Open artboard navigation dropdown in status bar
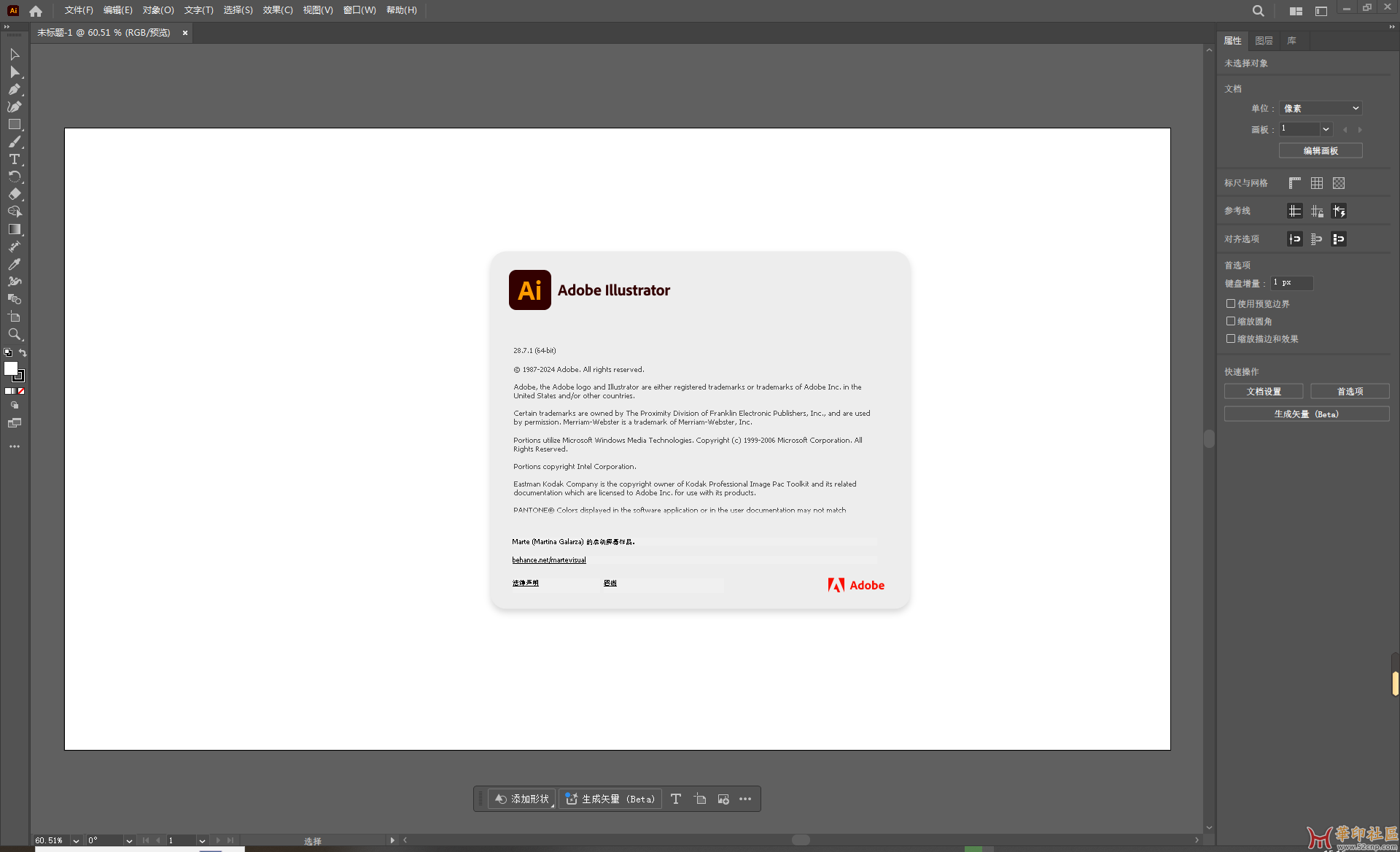Viewport: 1400px width, 852px height. tap(202, 840)
